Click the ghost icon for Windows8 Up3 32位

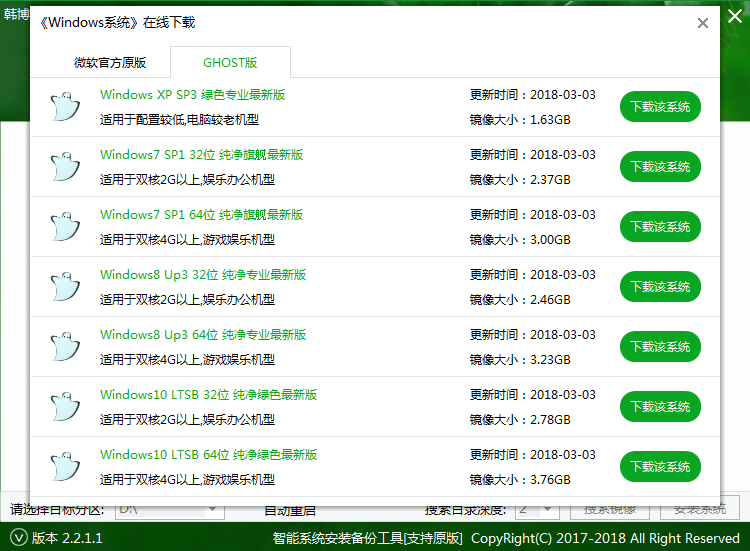[x=64, y=287]
